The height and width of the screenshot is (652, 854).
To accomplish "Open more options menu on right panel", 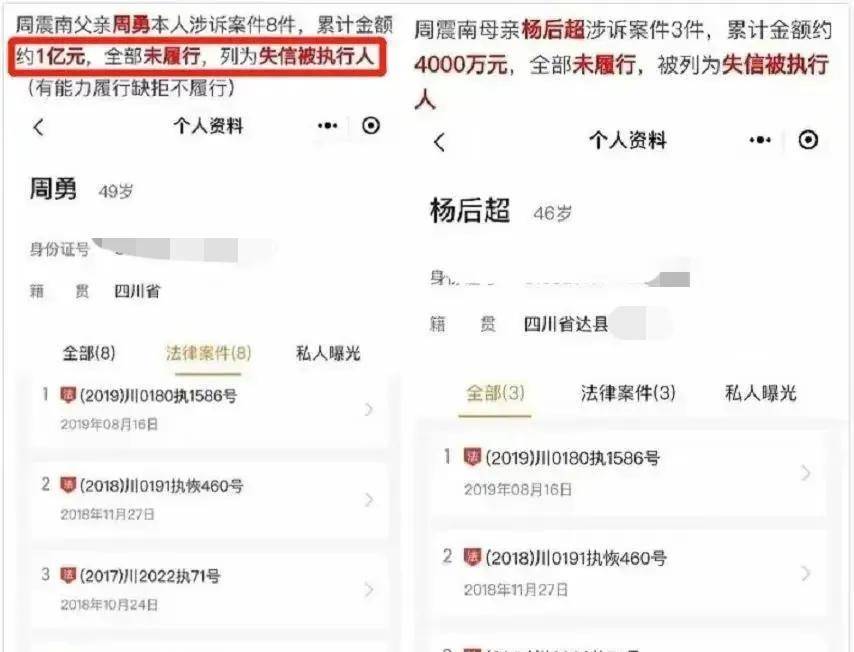I will (x=760, y=141).
